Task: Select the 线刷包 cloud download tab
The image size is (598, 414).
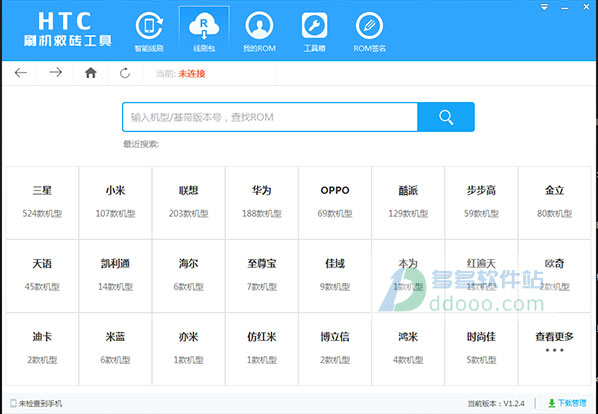Action: point(204,31)
